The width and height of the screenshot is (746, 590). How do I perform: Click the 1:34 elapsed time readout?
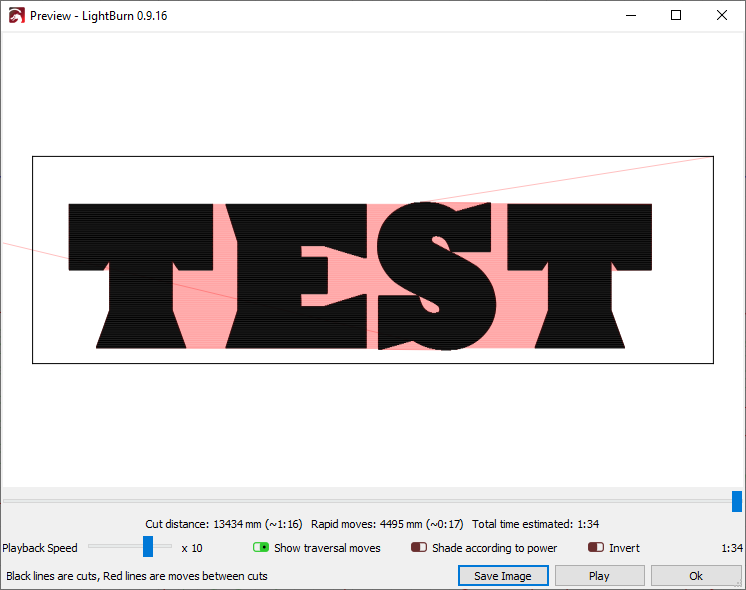click(732, 548)
